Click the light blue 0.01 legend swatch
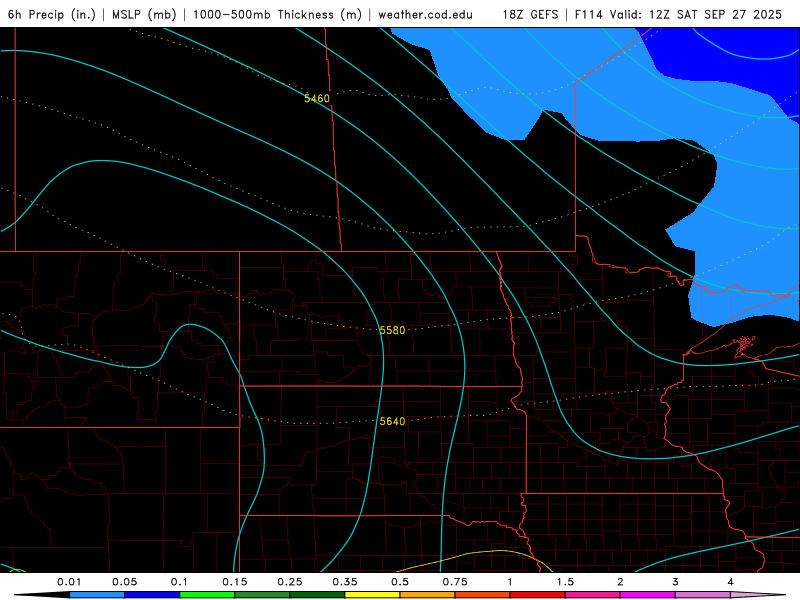This screenshot has width=800, height=600. coord(97,595)
